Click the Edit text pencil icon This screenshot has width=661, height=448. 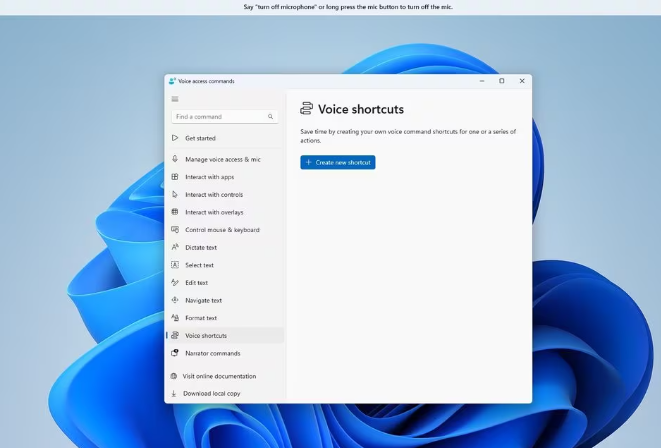click(x=175, y=283)
